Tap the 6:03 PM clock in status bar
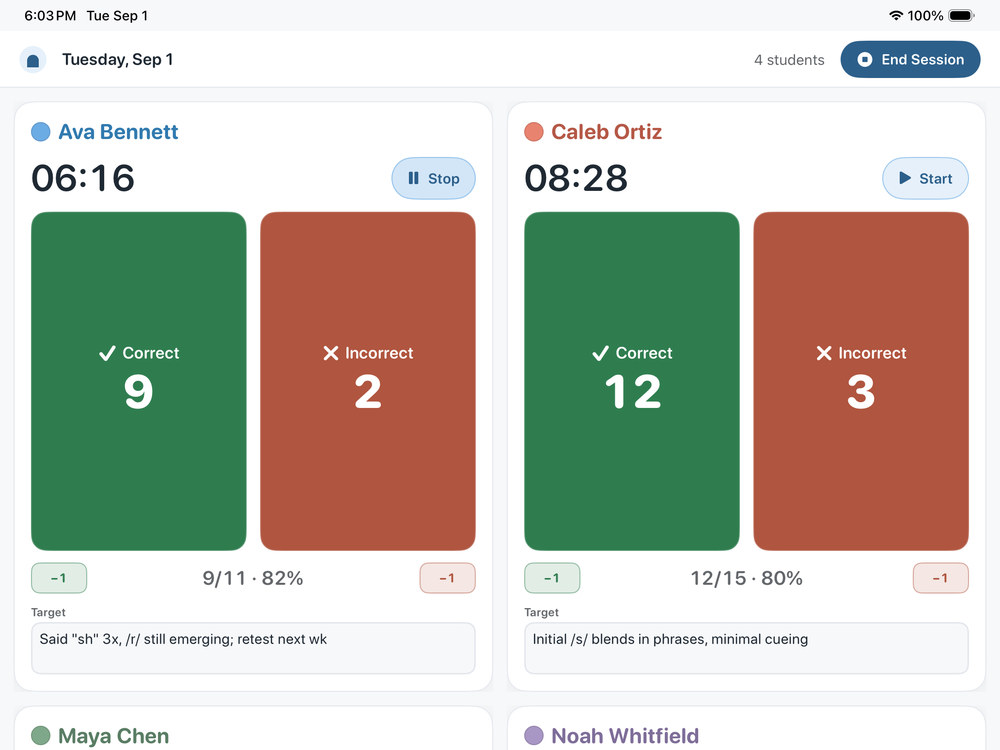Screen dimensions: 1000x750 (50, 15)
